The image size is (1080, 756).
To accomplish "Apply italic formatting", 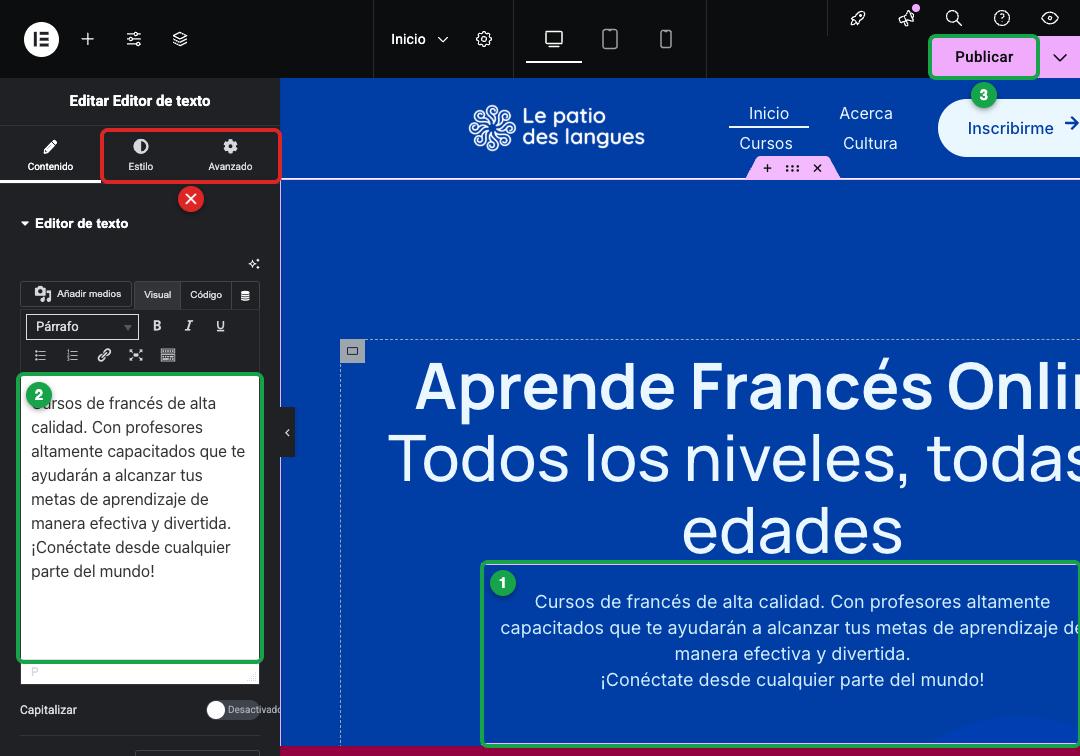I will tap(189, 326).
